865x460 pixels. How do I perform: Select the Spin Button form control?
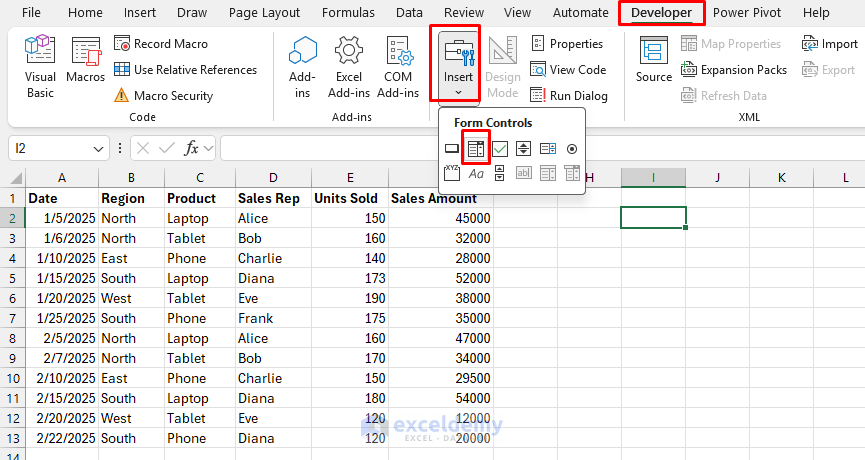(x=524, y=148)
